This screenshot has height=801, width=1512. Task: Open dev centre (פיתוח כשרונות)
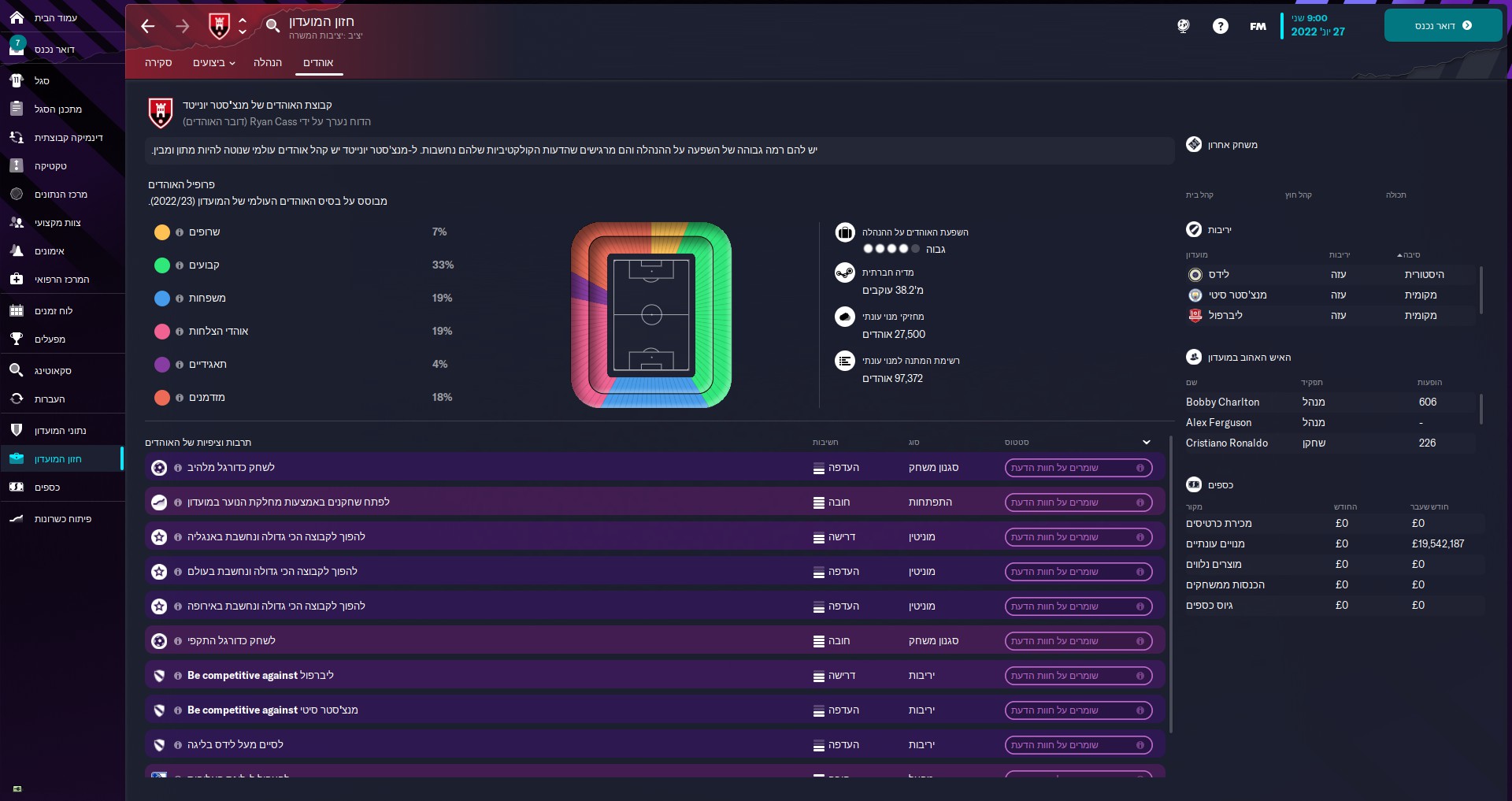pyautogui.click(x=62, y=518)
